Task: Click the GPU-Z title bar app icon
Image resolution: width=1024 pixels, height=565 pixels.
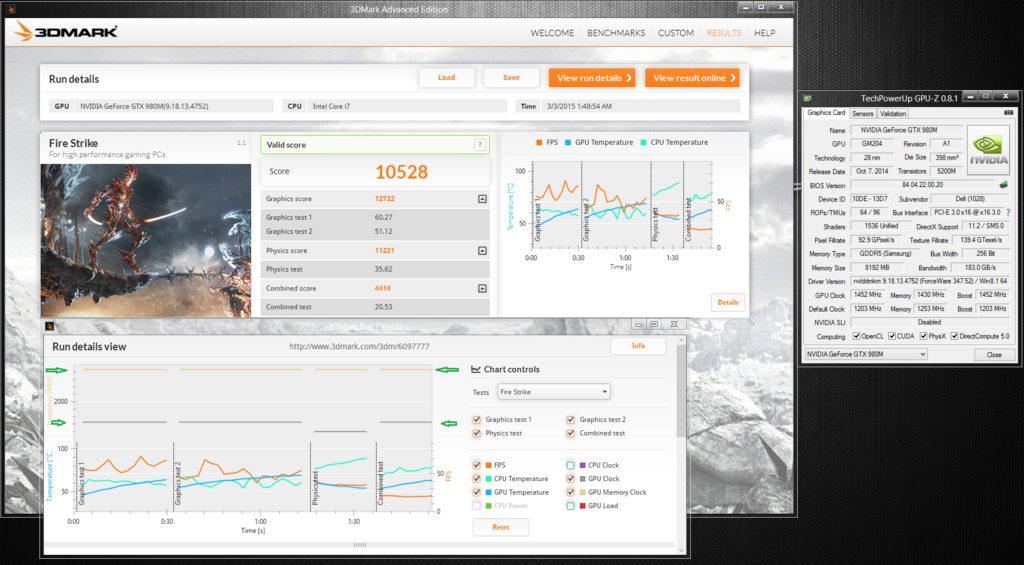Action: click(808, 95)
